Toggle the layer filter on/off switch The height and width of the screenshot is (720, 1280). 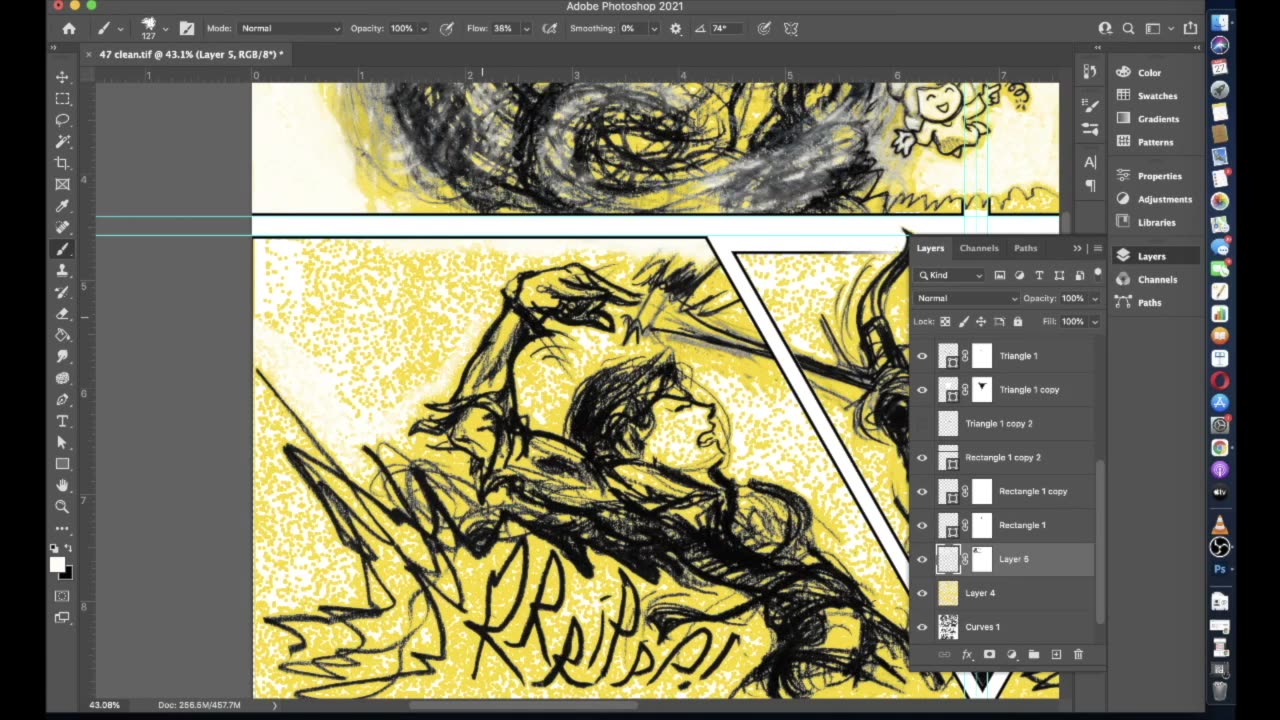pyautogui.click(x=1097, y=273)
